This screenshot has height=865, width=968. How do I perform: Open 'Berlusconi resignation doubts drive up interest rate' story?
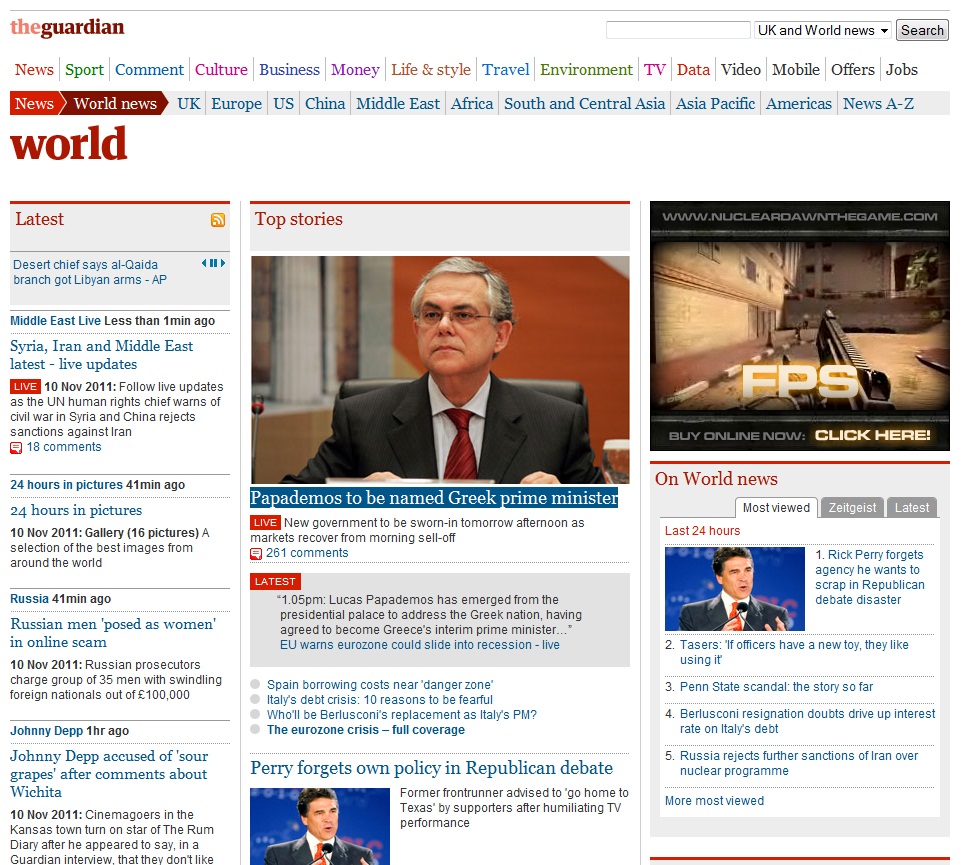tap(807, 721)
